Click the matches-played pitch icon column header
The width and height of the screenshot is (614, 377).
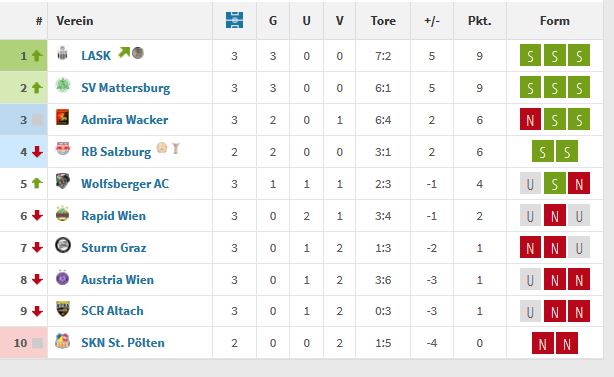234,20
